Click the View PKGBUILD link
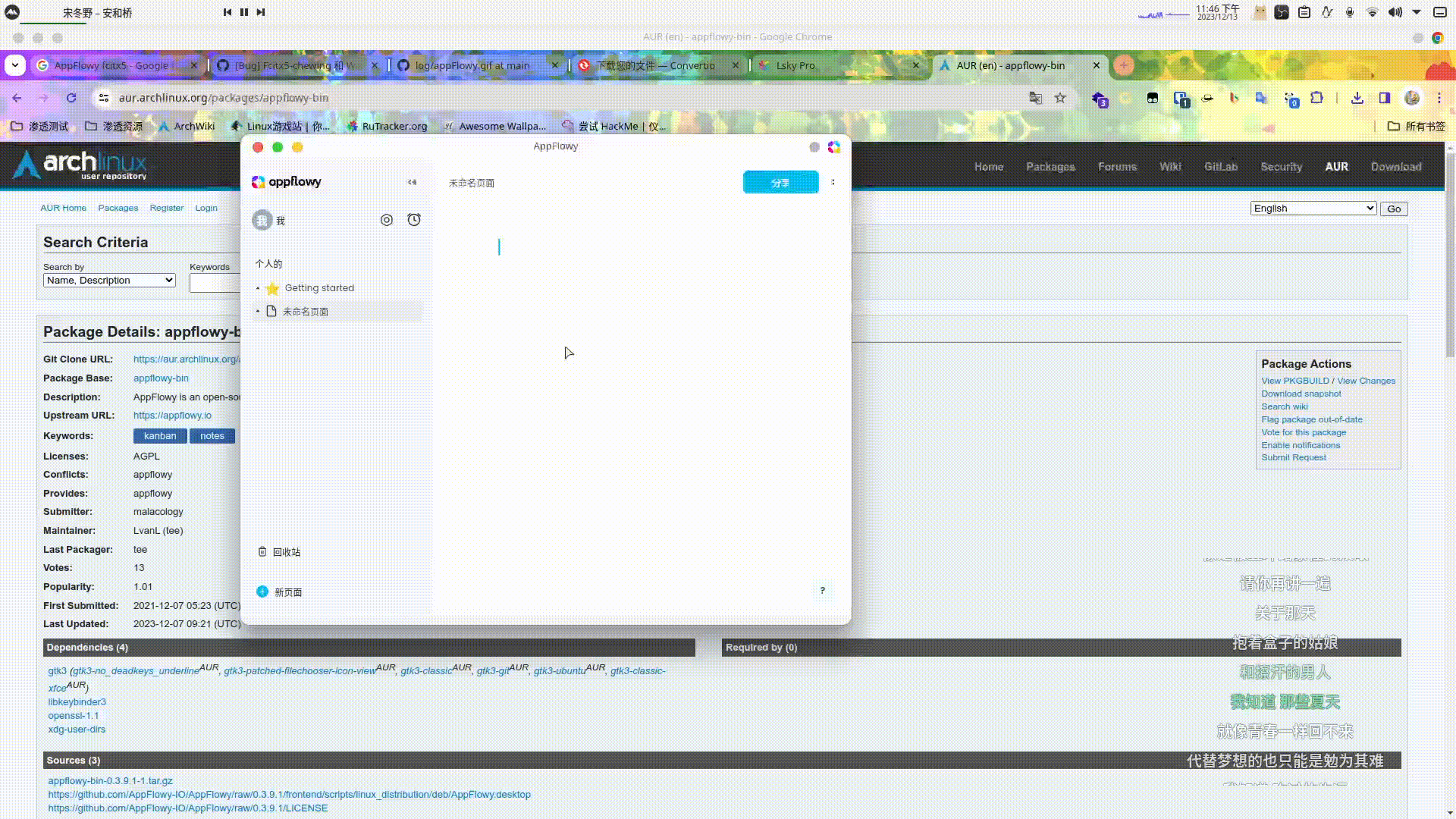This screenshot has width=1456, height=819. point(1294,381)
